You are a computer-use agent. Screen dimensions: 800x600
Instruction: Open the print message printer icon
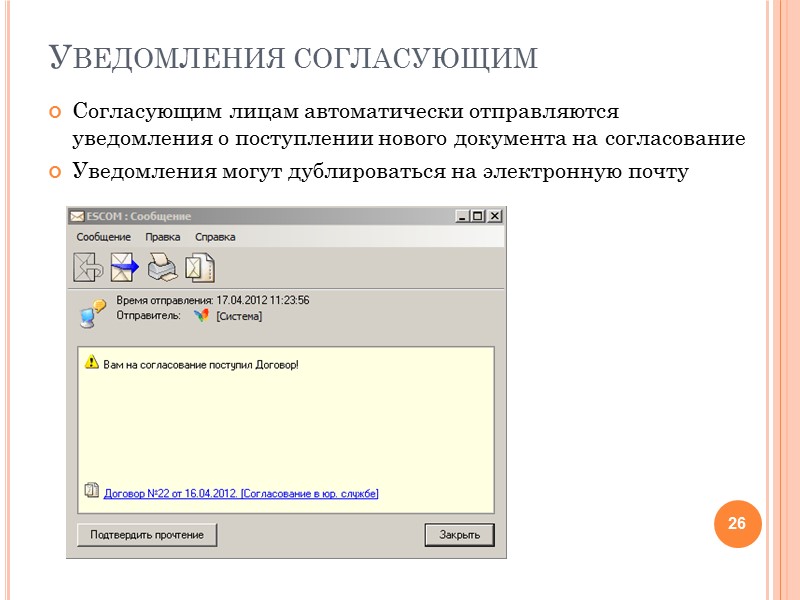[x=160, y=265]
